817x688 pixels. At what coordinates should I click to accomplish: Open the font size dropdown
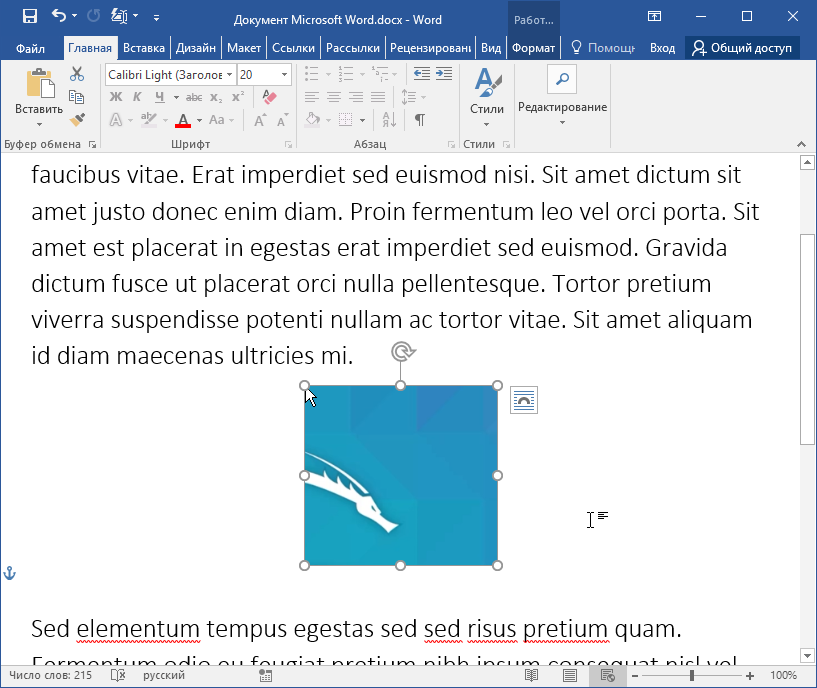284,75
